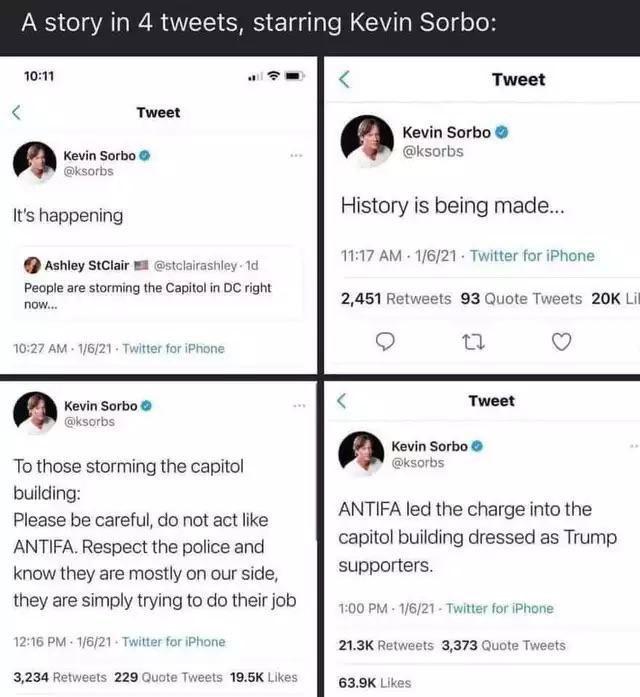Tap the retweet icon under "History is being made"
The width and height of the screenshot is (640, 697).
[473, 342]
